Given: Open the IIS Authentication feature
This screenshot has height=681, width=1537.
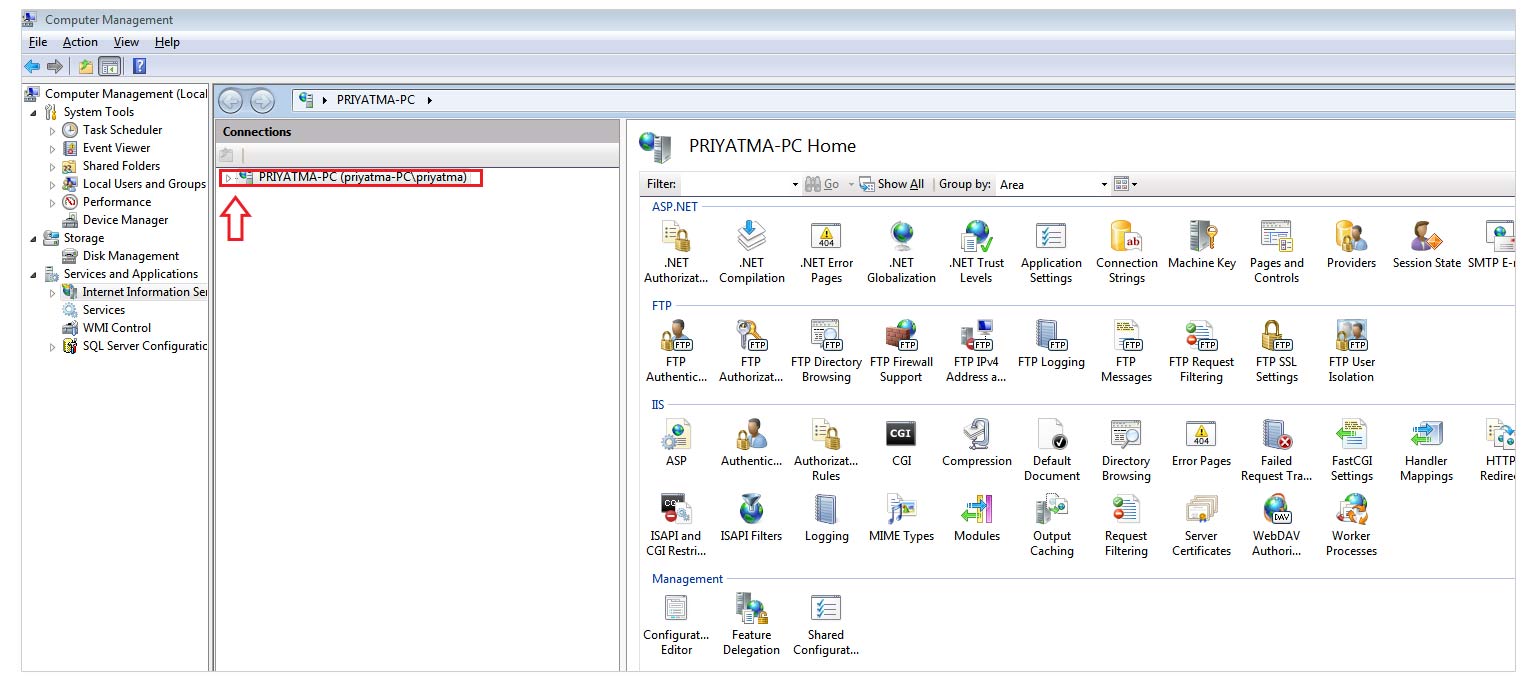Looking at the screenshot, I should coord(751,443).
